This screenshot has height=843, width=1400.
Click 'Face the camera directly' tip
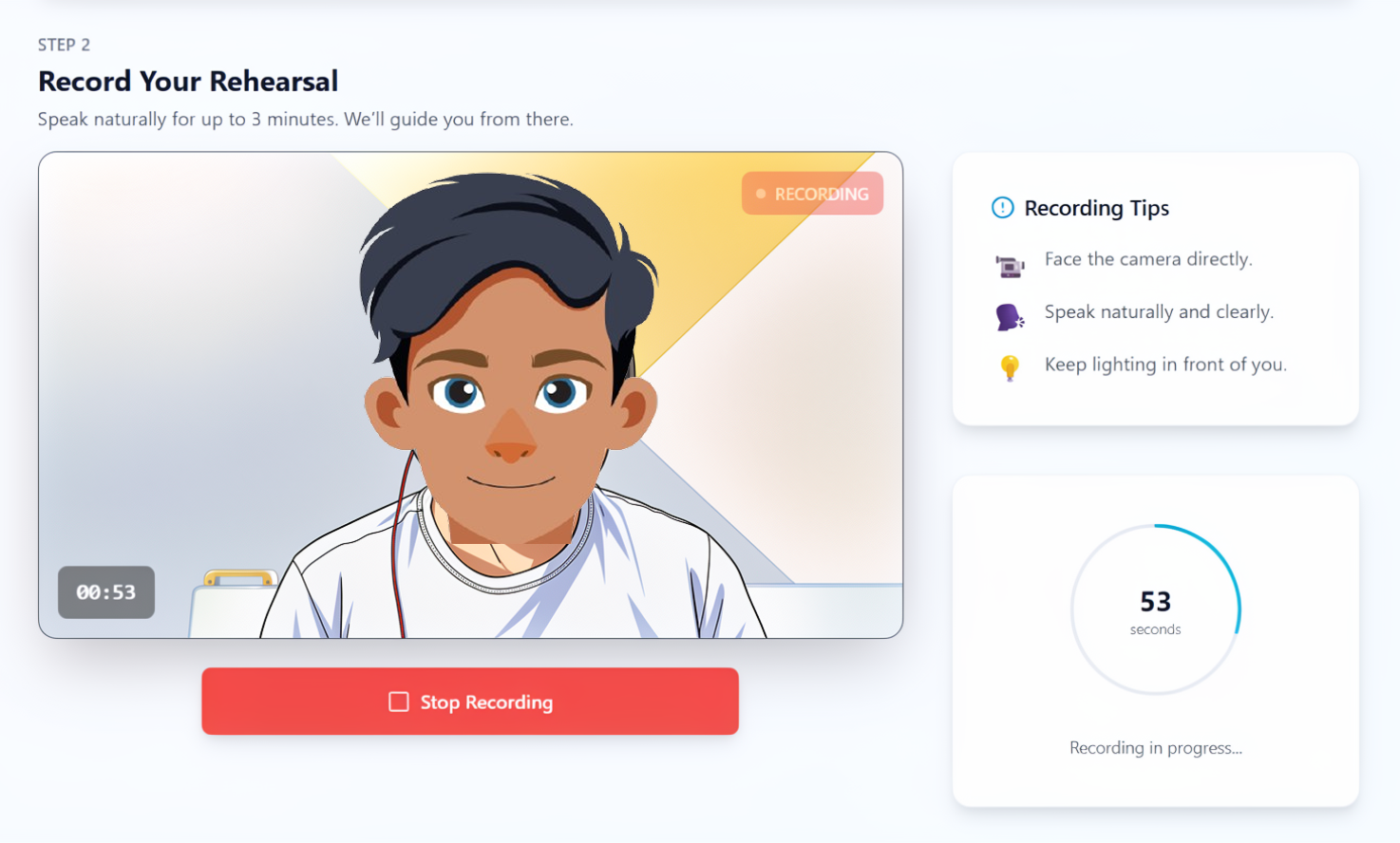point(1148,259)
